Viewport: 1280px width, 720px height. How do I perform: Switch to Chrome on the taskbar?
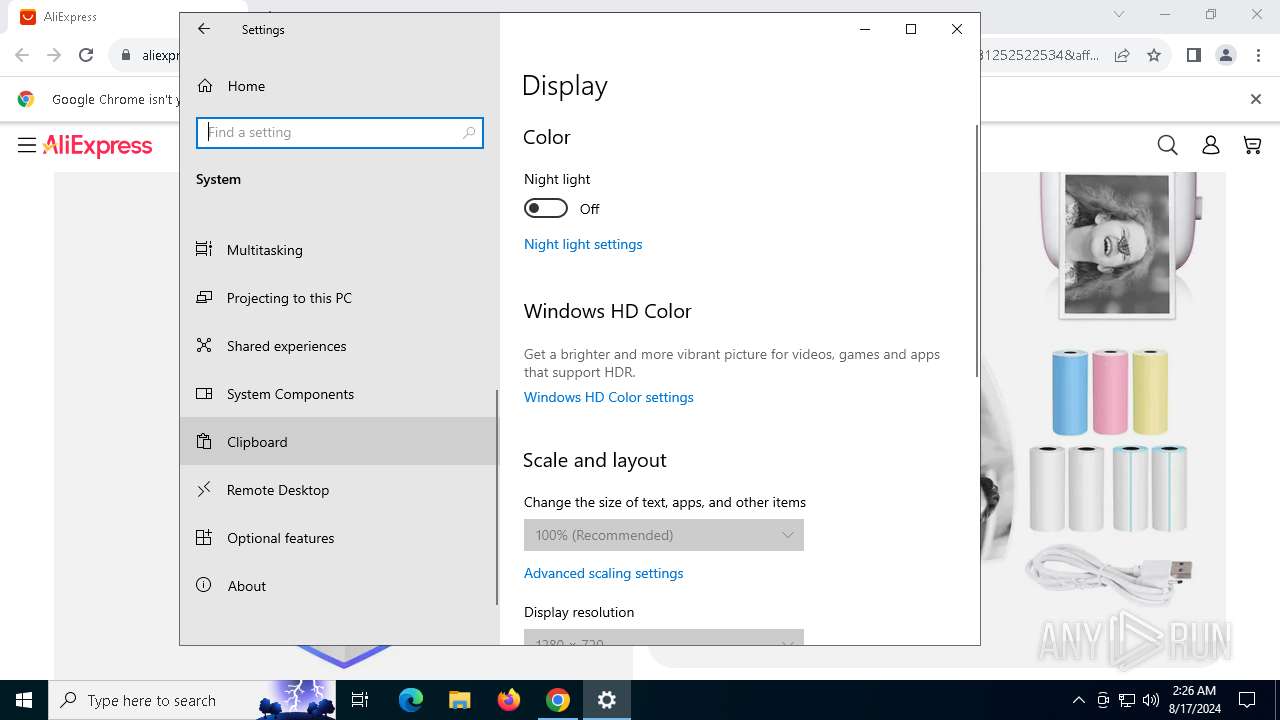[558, 700]
